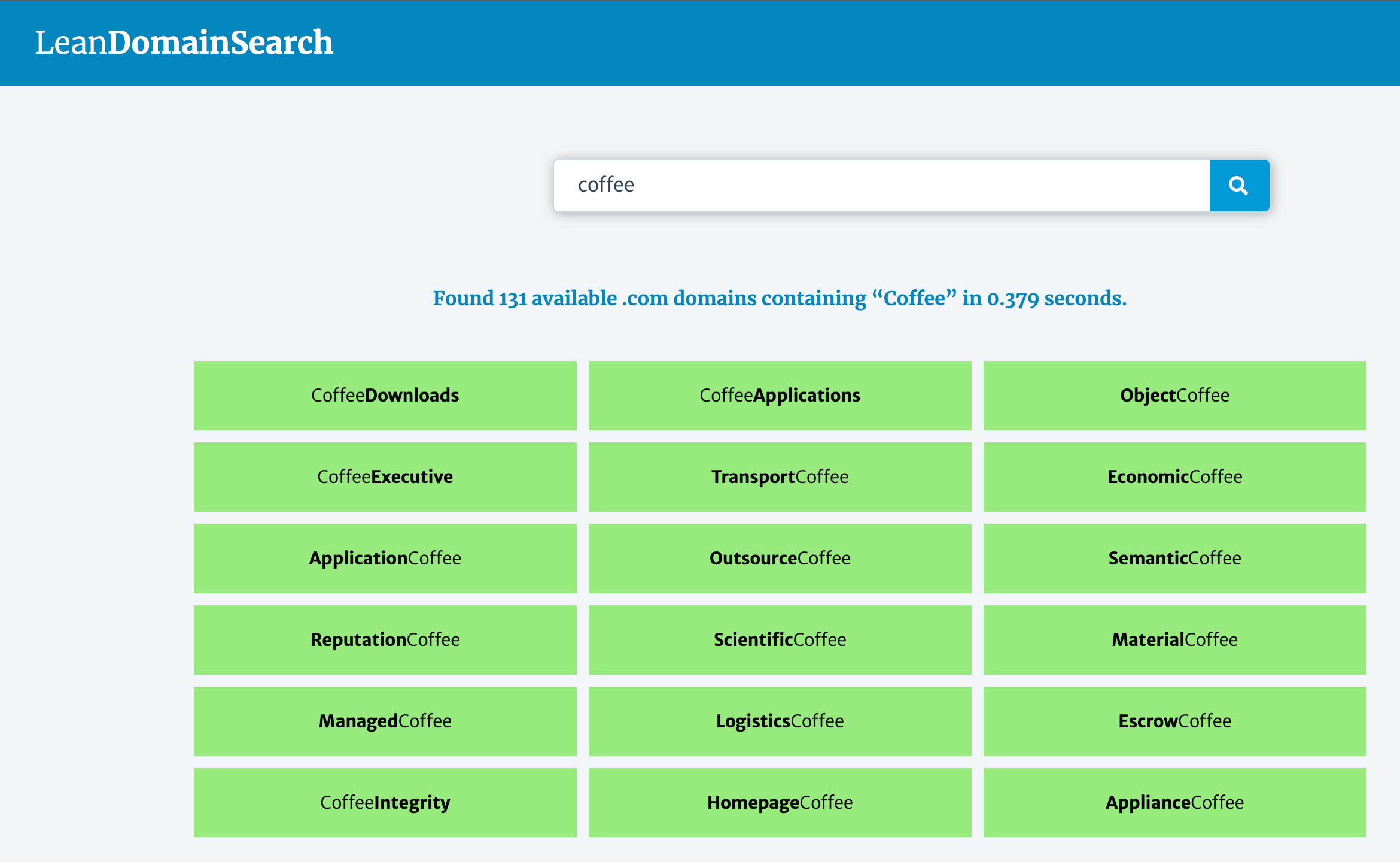The height and width of the screenshot is (862, 1400).
Task: Click the coffee search input field
Action: tap(882, 186)
